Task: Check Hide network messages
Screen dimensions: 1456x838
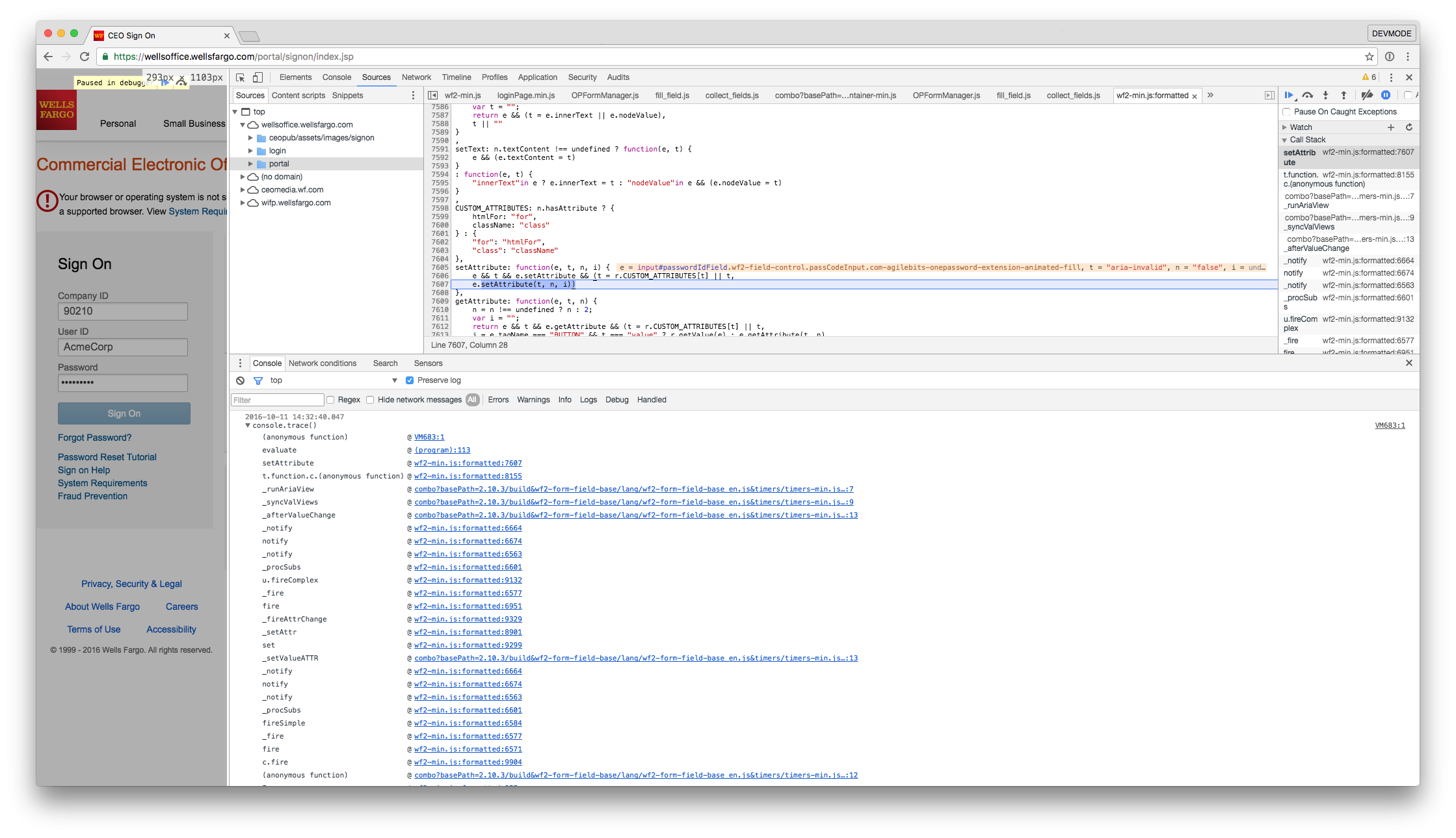Action: (x=370, y=400)
